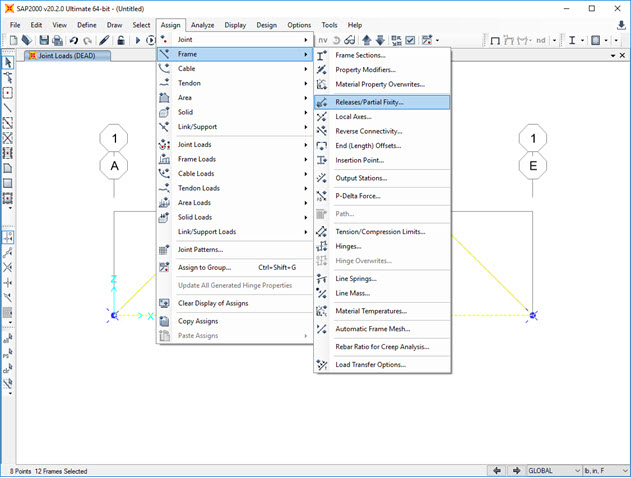Click the New Model toolbar icon
This screenshot has width=631, height=478.
click(x=14, y=40)
